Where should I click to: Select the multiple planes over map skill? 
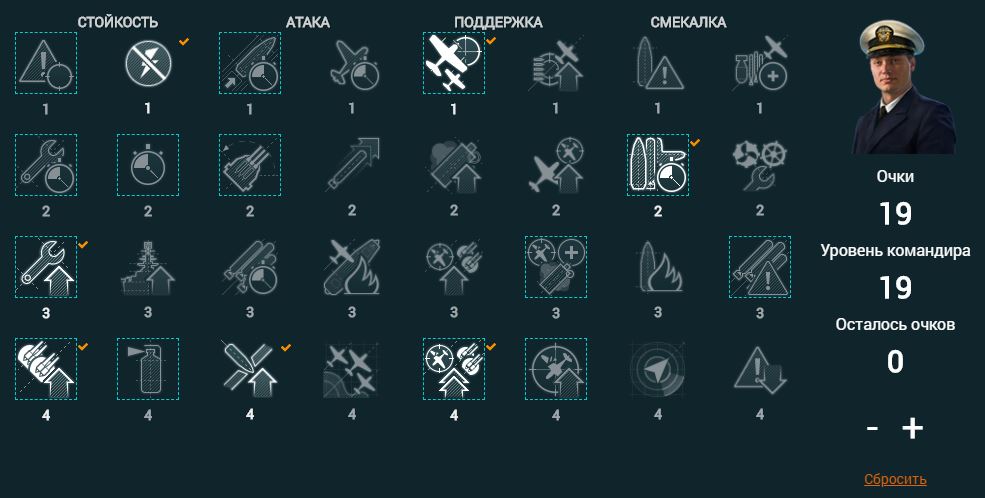click(x=352, y=369)
